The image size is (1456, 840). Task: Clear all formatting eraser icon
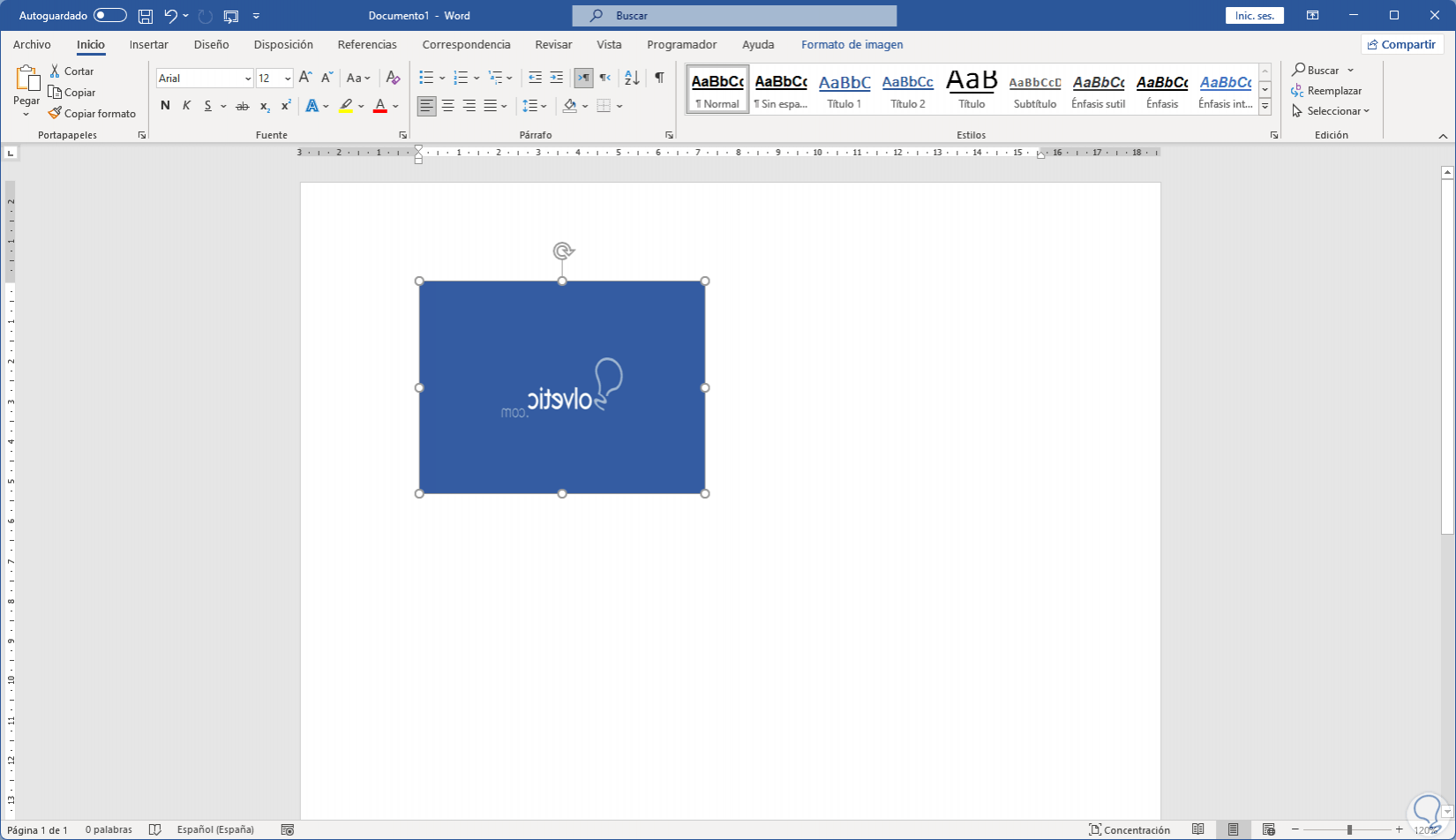(x=394, y=78)
